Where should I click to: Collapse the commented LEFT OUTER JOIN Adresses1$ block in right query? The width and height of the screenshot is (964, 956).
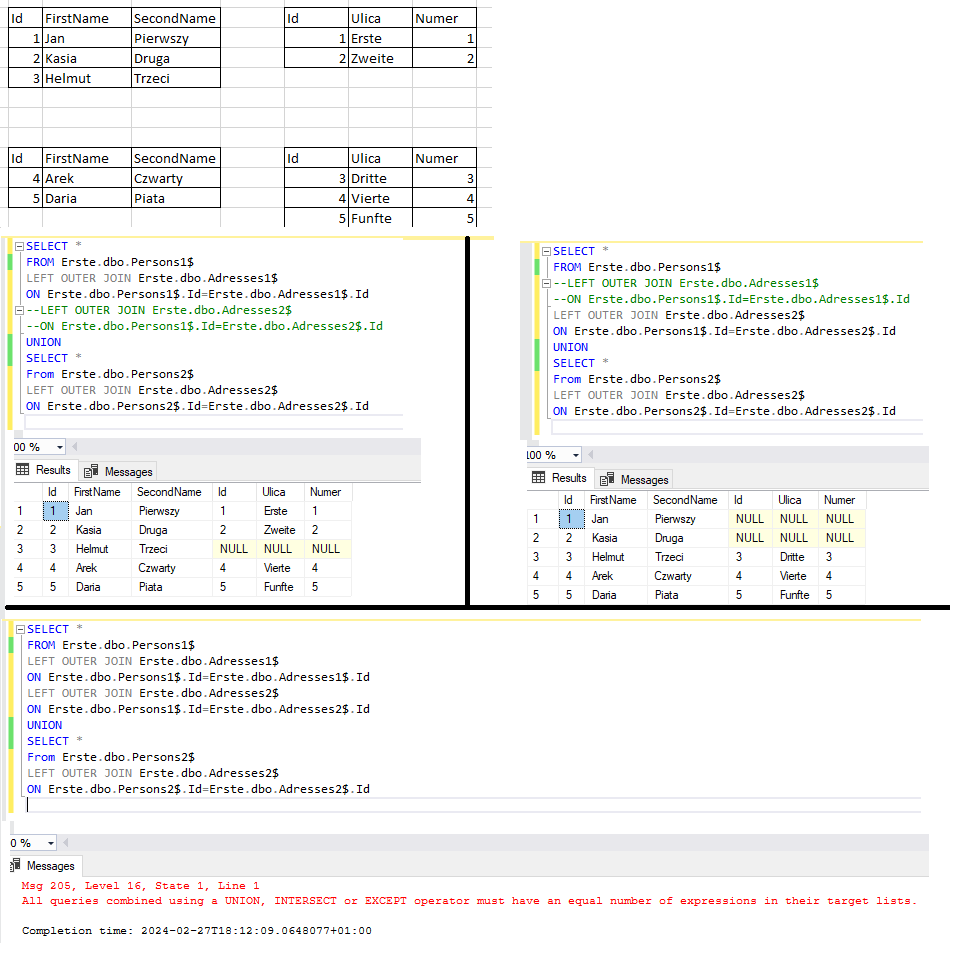[x=546, y=283]
